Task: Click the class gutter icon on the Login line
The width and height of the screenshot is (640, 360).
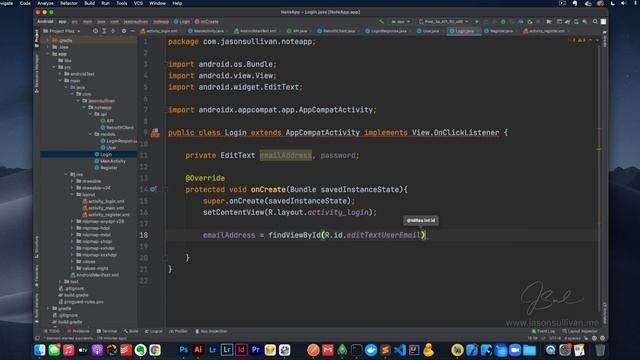Action: click(x=155, y=133)
